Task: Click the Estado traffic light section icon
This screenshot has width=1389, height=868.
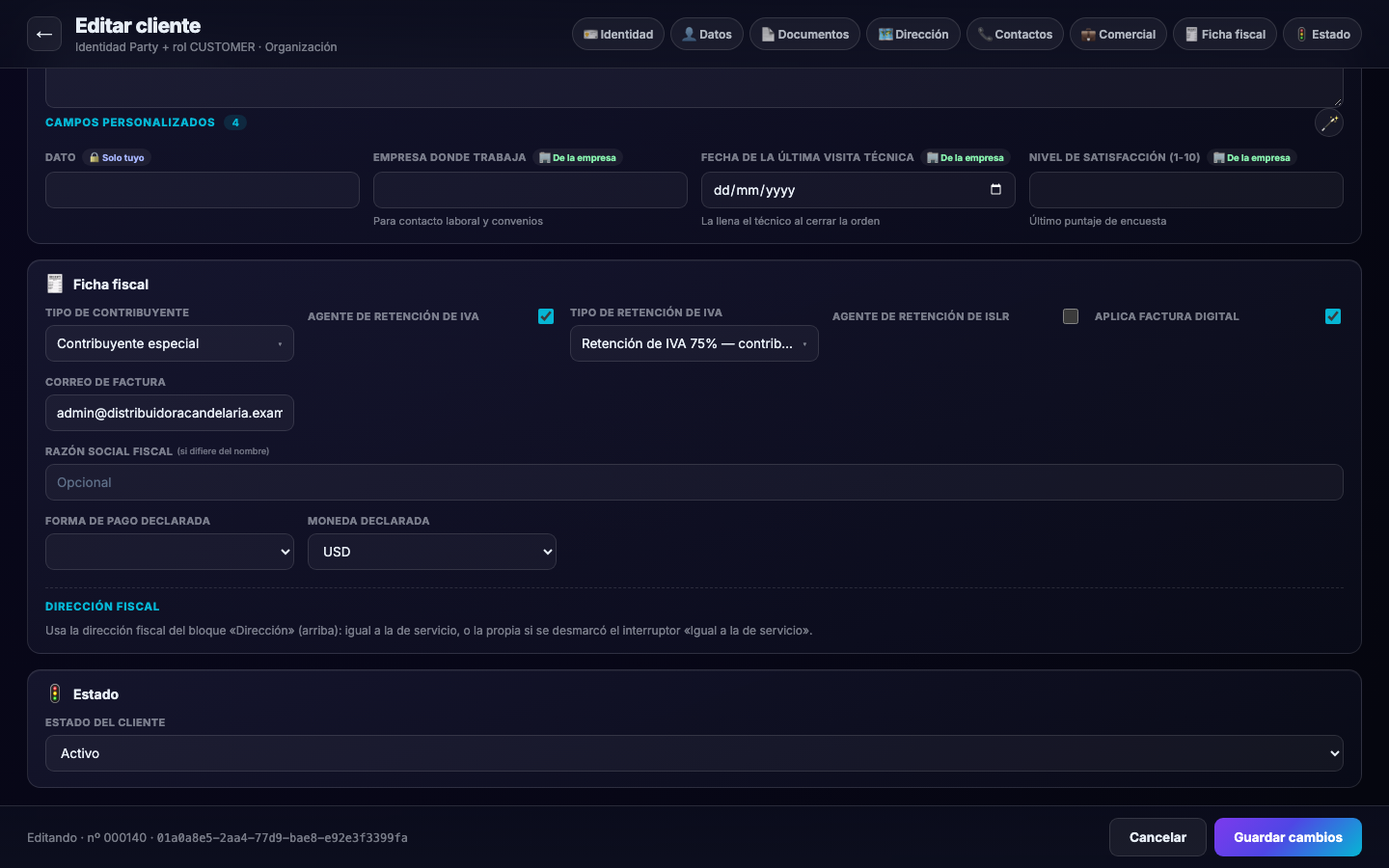Action: pyautogui.click(x=55, y=693)
